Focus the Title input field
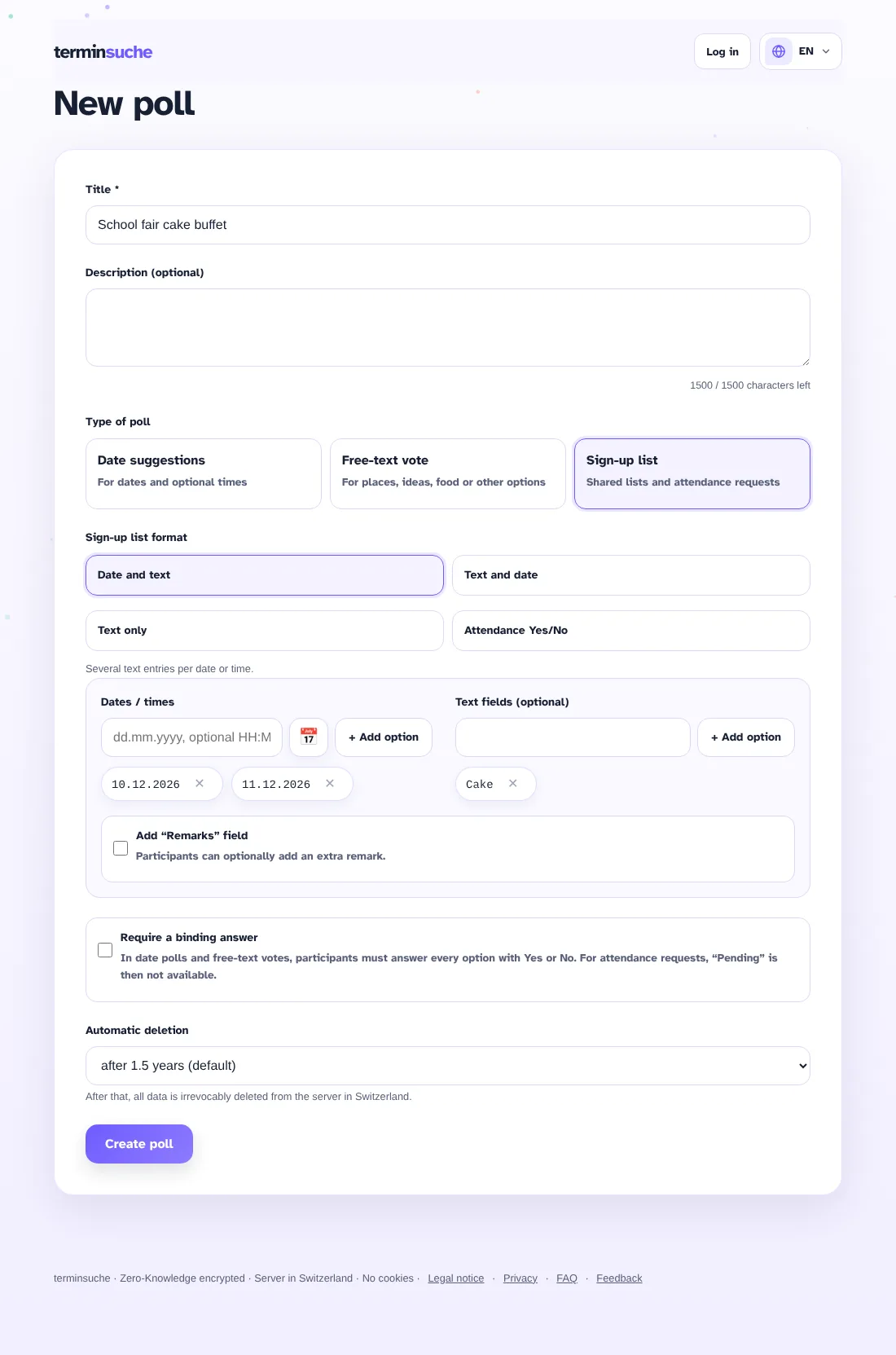This screenshot has width=896, height=1355. click(448, 225)
